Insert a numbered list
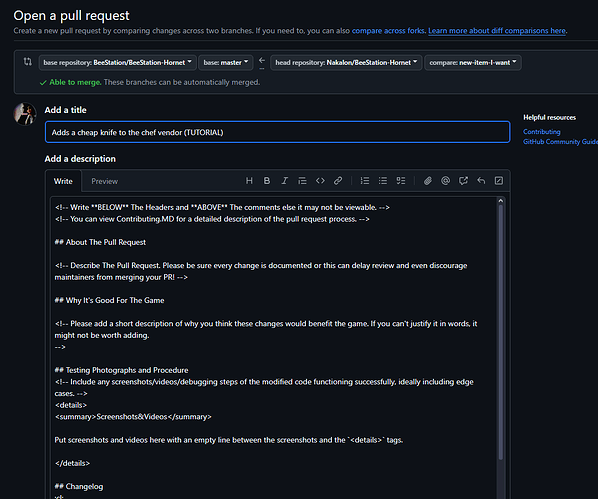 coord(365,181)
